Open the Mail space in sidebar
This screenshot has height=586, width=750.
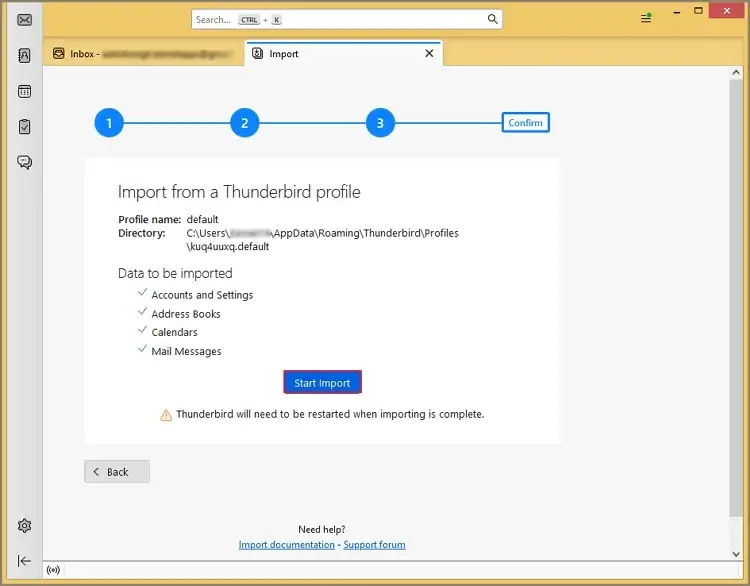[x=24, y=20]
